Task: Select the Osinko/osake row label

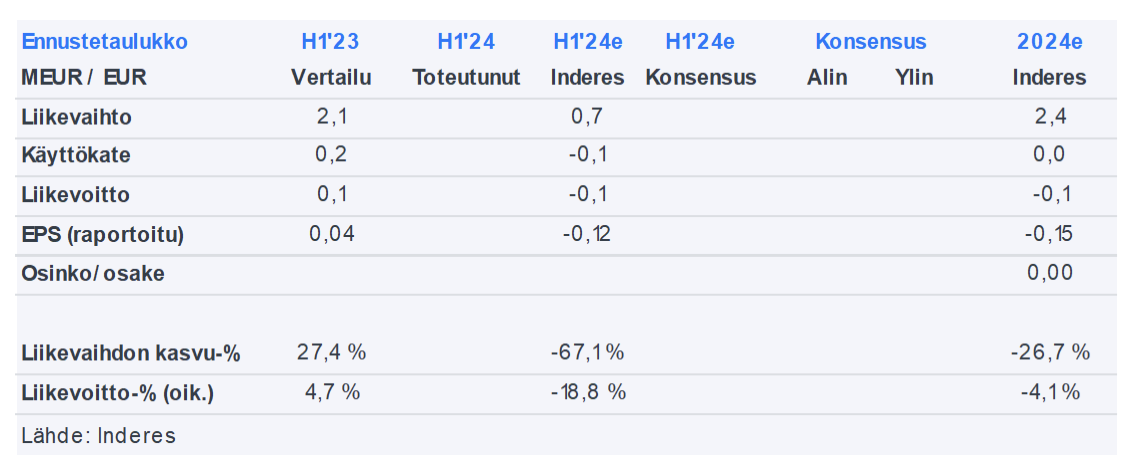Action: click(x=92, y=274)
